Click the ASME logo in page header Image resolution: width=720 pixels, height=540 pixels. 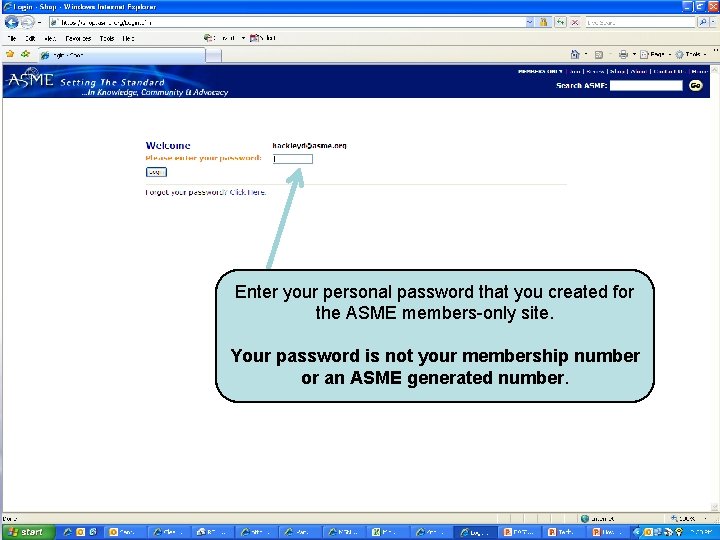(30, 79)
